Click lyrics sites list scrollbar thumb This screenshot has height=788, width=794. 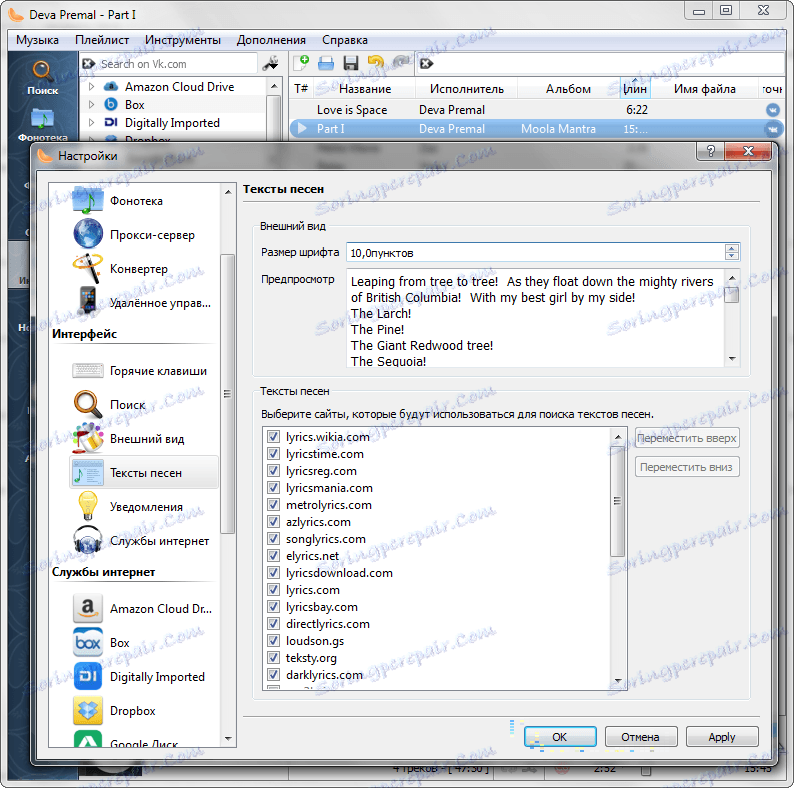617,501
